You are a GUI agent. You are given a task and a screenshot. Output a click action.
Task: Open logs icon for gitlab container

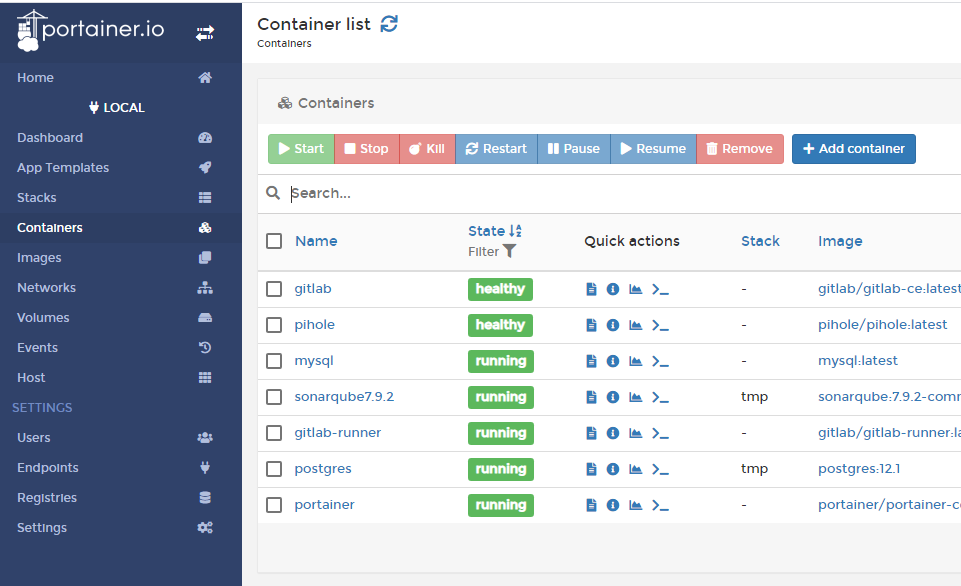[591, 289]
